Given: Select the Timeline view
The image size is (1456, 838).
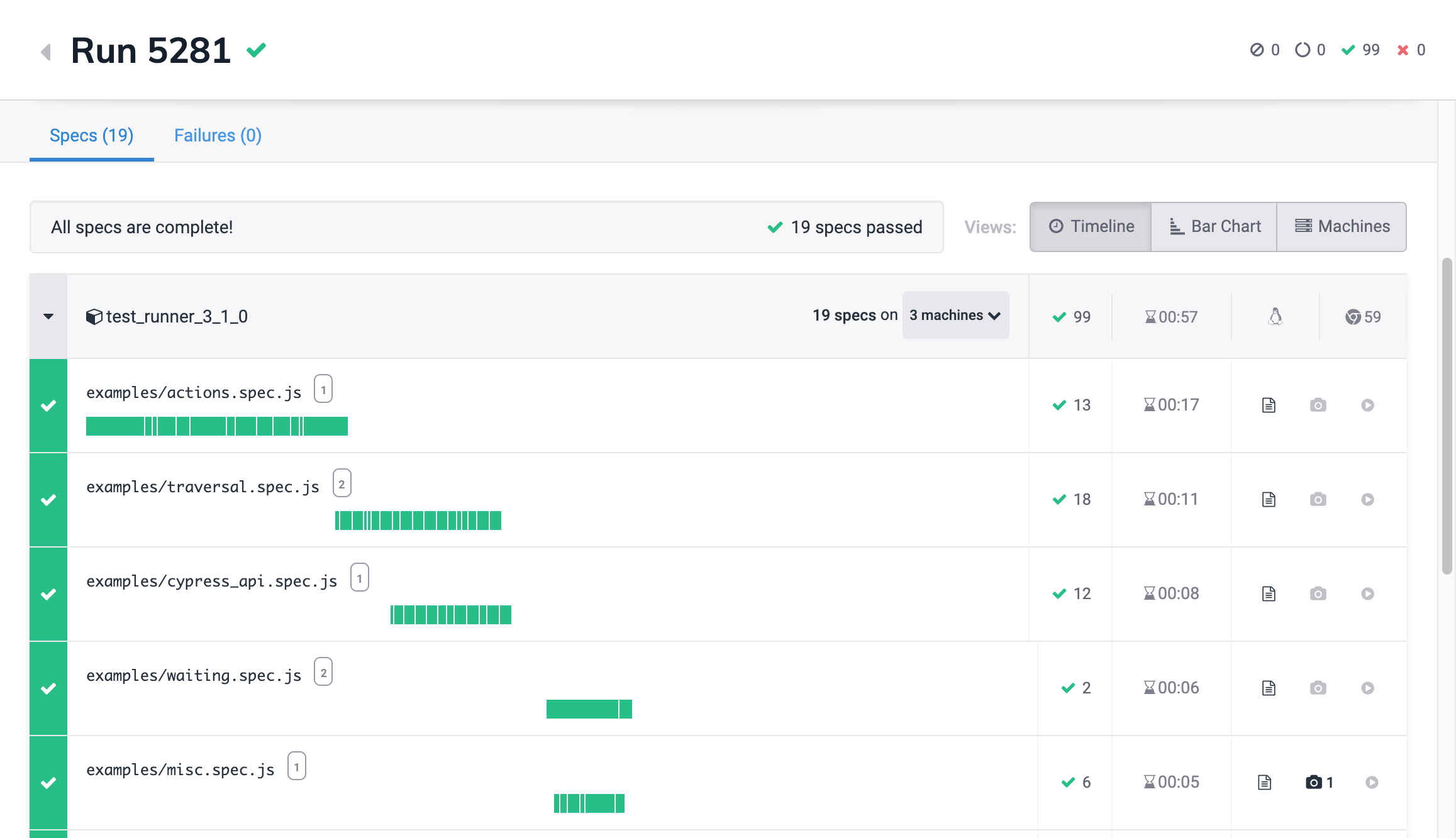Looking at the screenshot, I should (1090, 226).
